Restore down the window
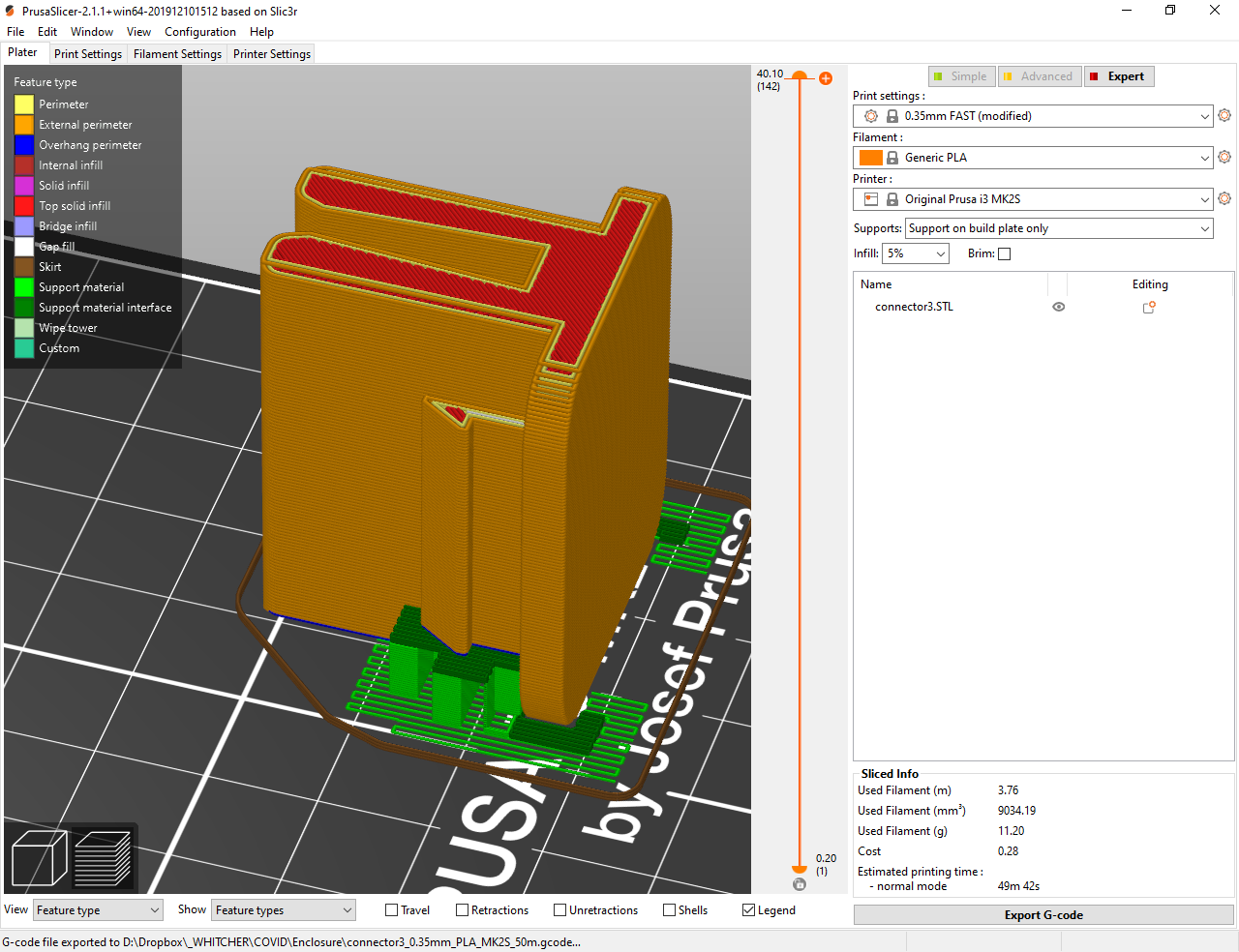 [1170, 11]
